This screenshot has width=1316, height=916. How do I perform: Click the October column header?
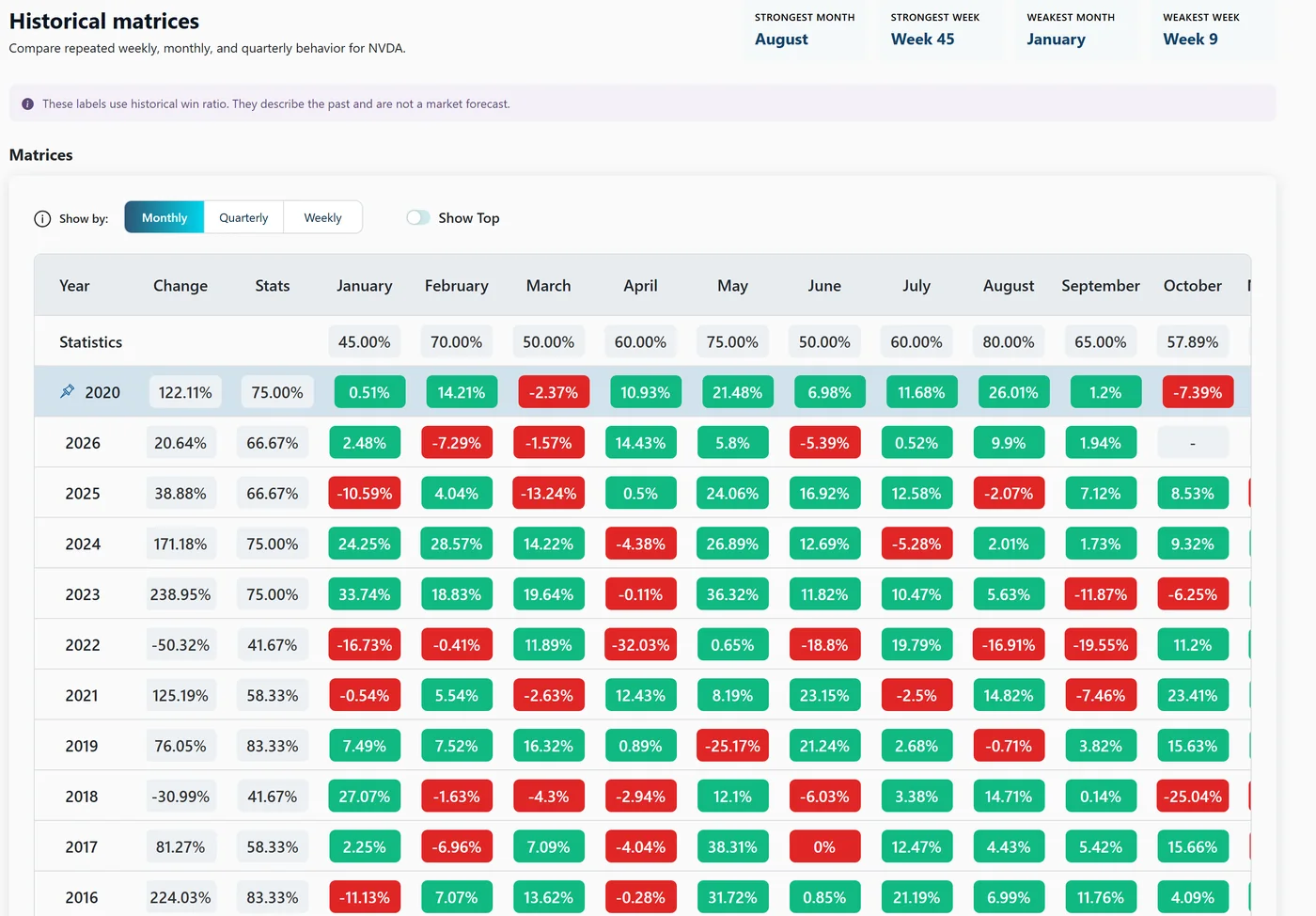[1193, 286]
